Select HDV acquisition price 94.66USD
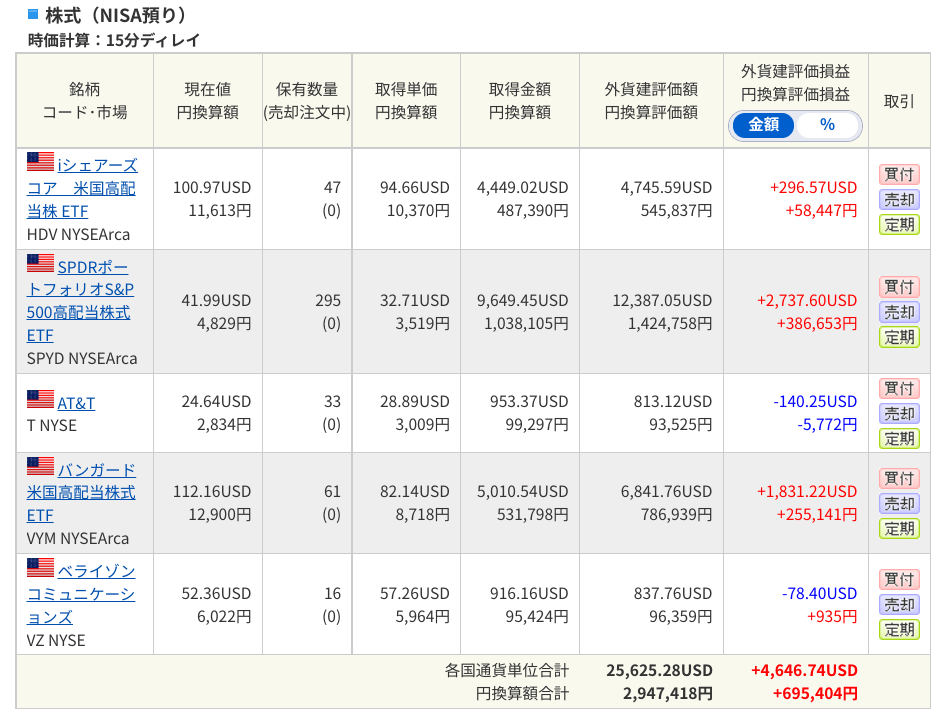Screen dimensions: 942x717 pyautogui.click(x=415, y=188)
